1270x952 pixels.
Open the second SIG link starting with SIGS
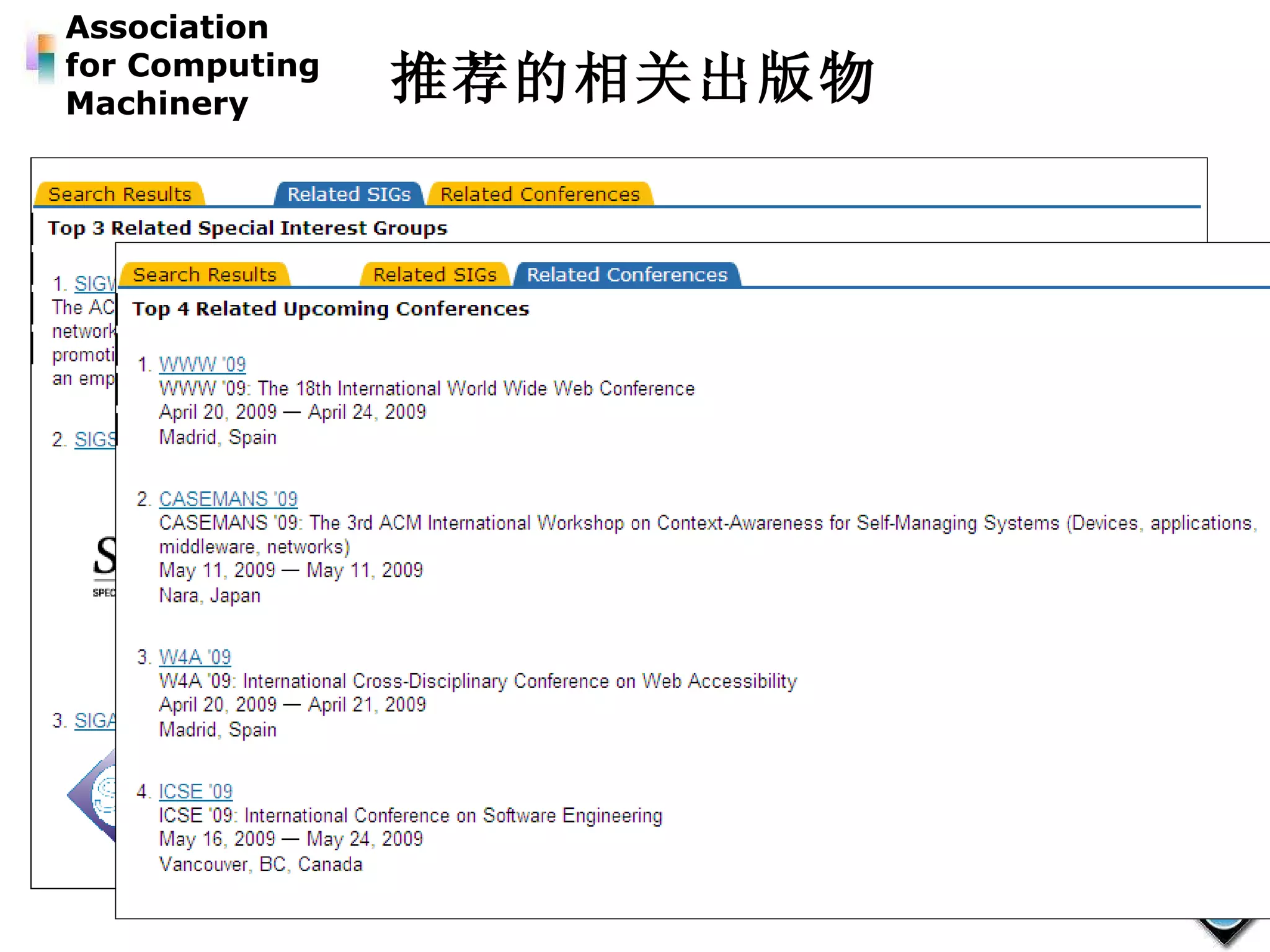(x=94, y=440)
